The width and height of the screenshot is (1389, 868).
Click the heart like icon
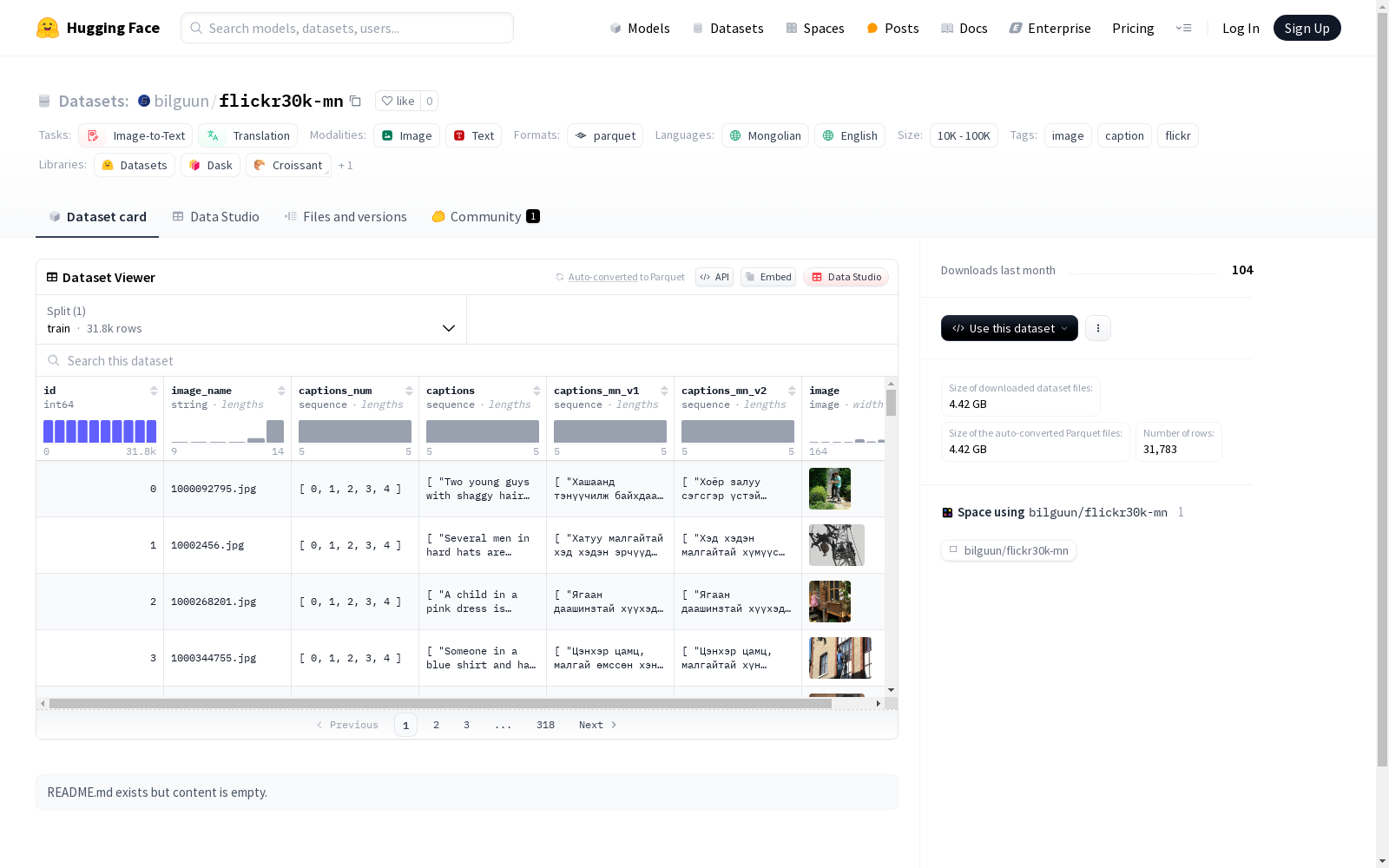tap(387, 101)
